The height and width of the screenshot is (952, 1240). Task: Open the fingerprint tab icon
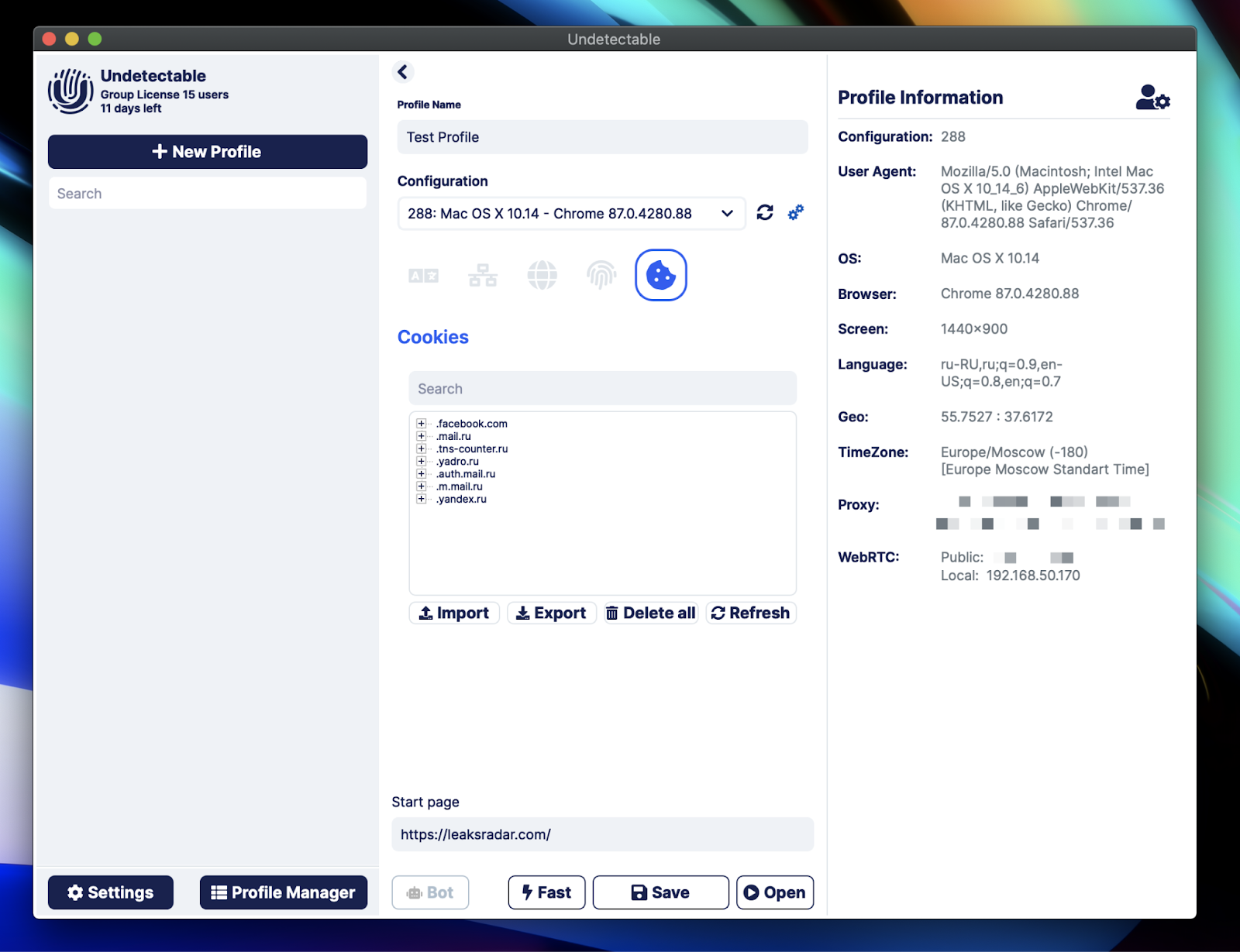tap(601, 275)
